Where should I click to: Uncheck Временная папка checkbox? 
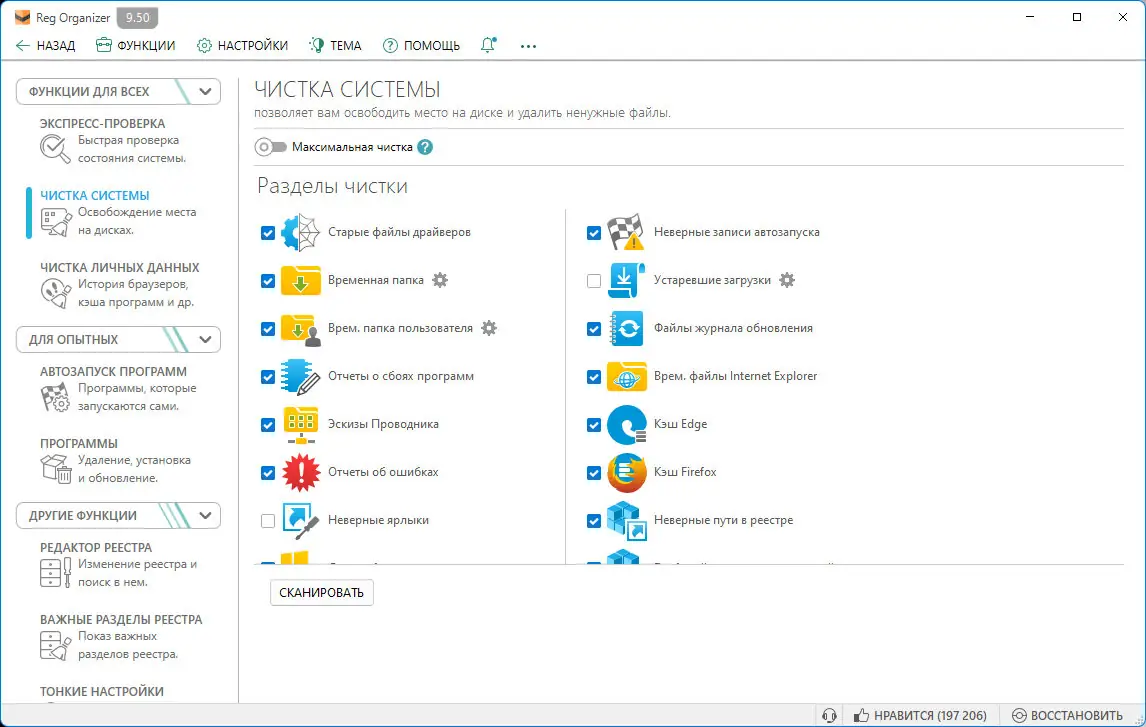tap(267, 281)
